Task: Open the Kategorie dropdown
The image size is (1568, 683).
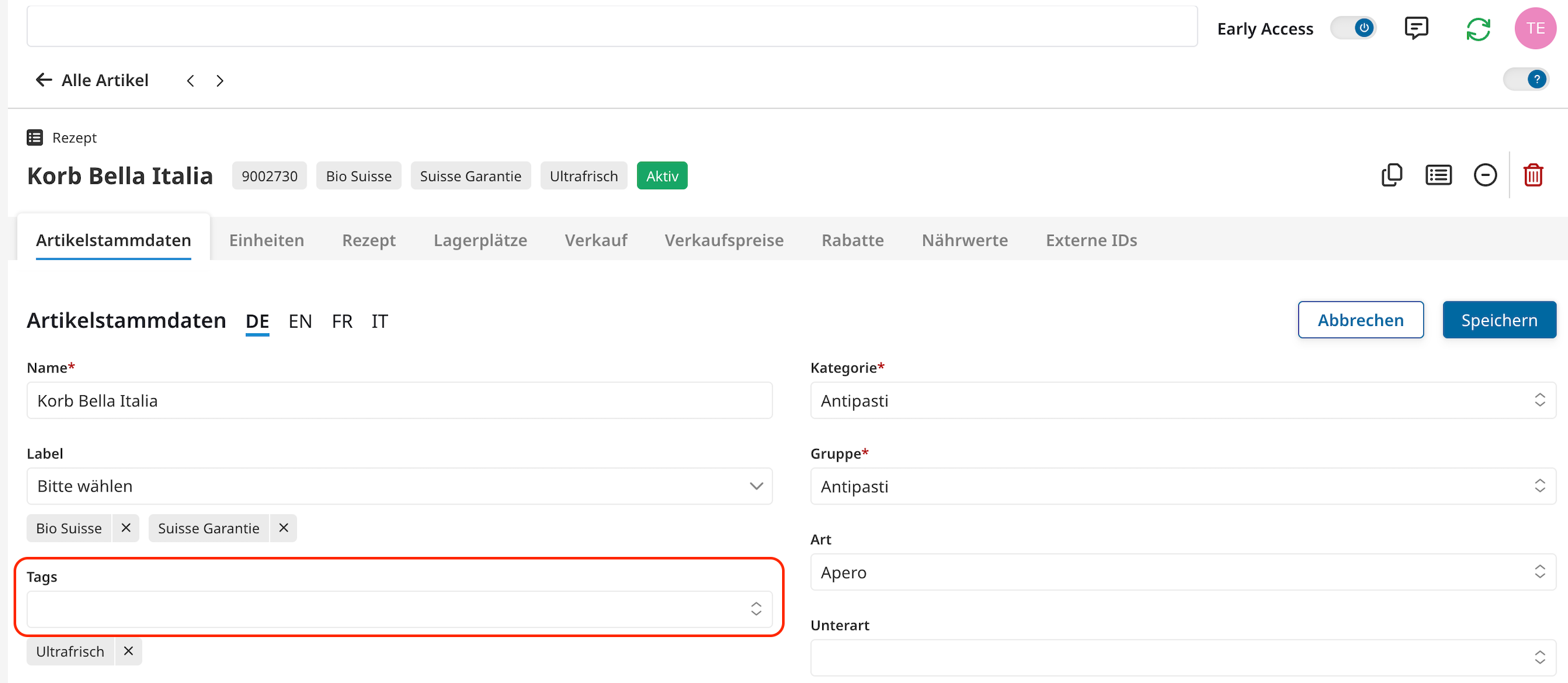Action: pos(1182,401)
